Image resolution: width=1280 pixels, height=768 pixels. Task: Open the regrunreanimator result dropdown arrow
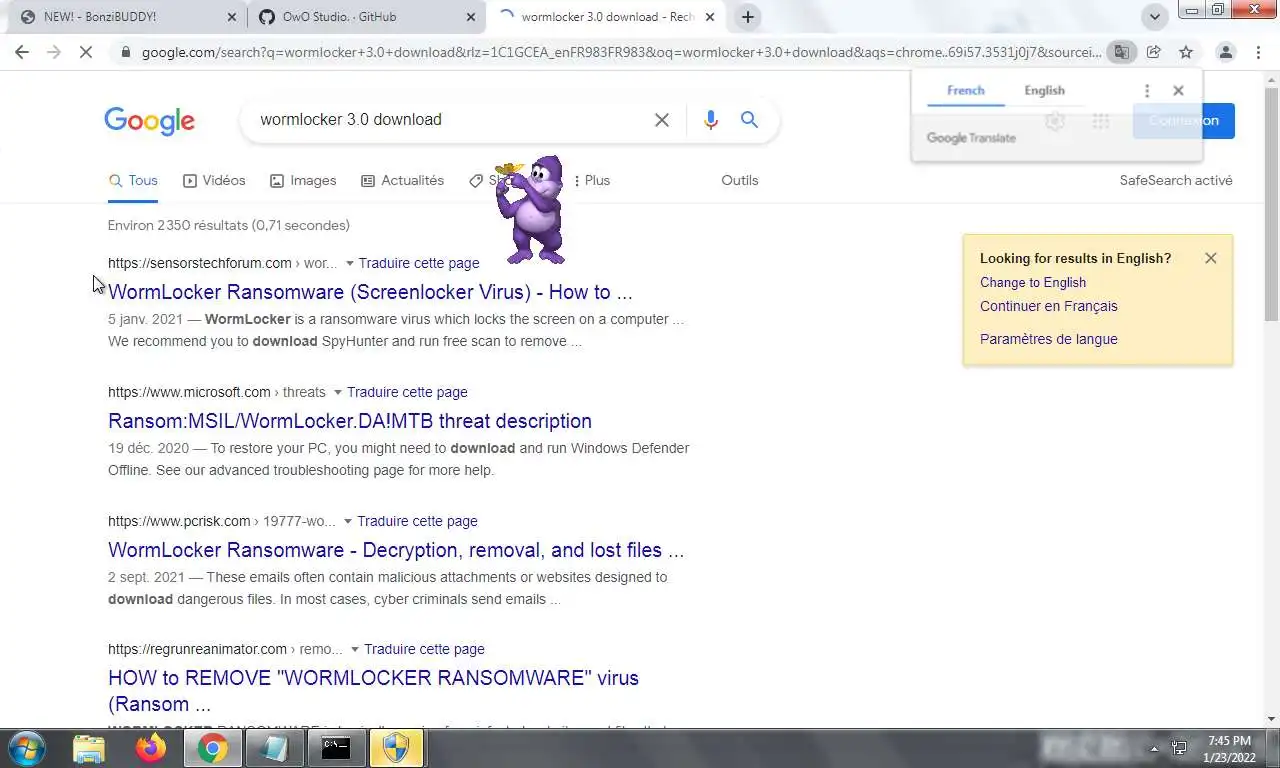pyautogui.click(x=355, y=649)
